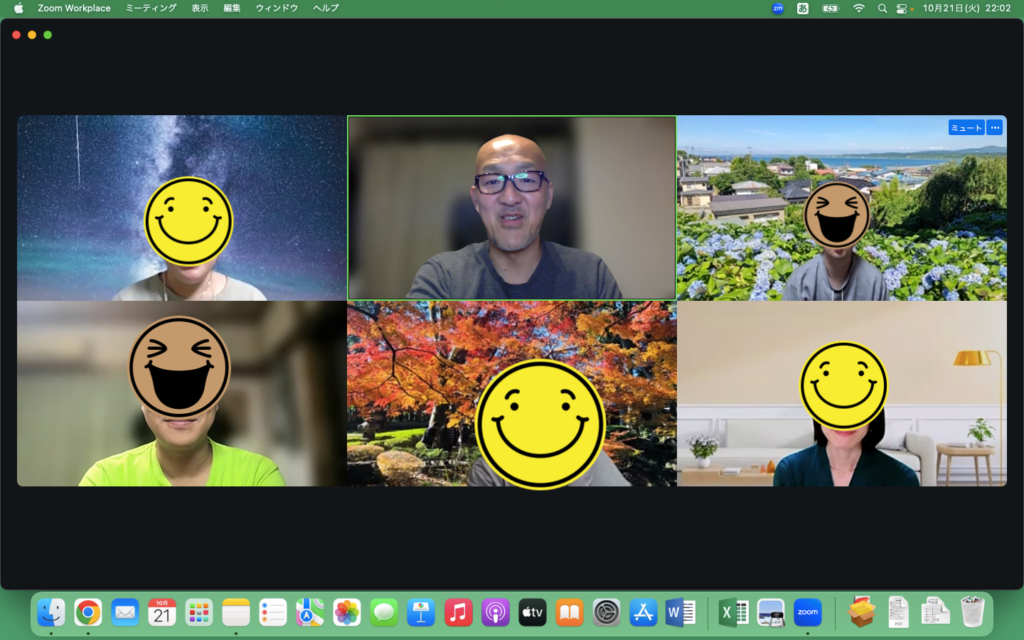The width and height of the screenshot is (1024, 640).
Task: Click the Zoom icon in the Dock
Action: coord(807,612)
